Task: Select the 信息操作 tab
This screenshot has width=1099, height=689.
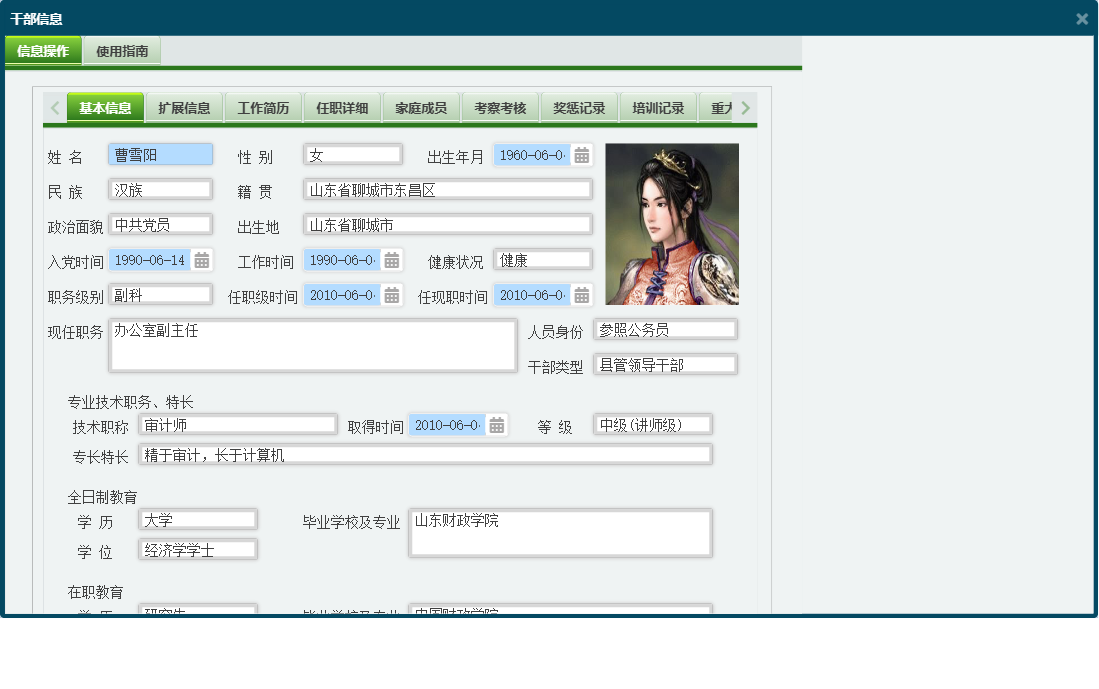Action: point(43,48)
